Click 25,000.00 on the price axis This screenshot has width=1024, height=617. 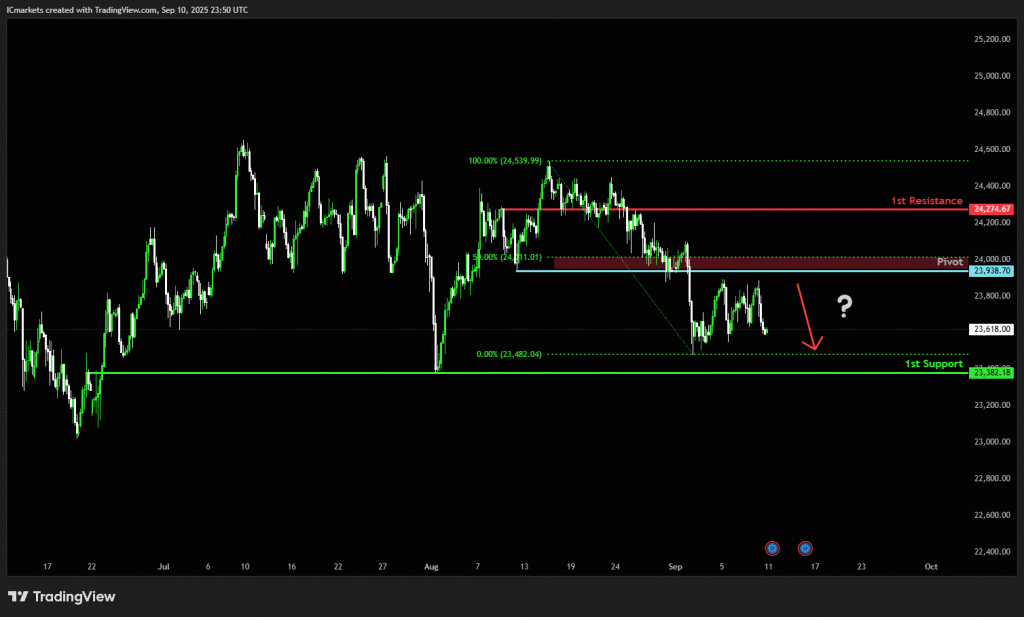[992, 76]
